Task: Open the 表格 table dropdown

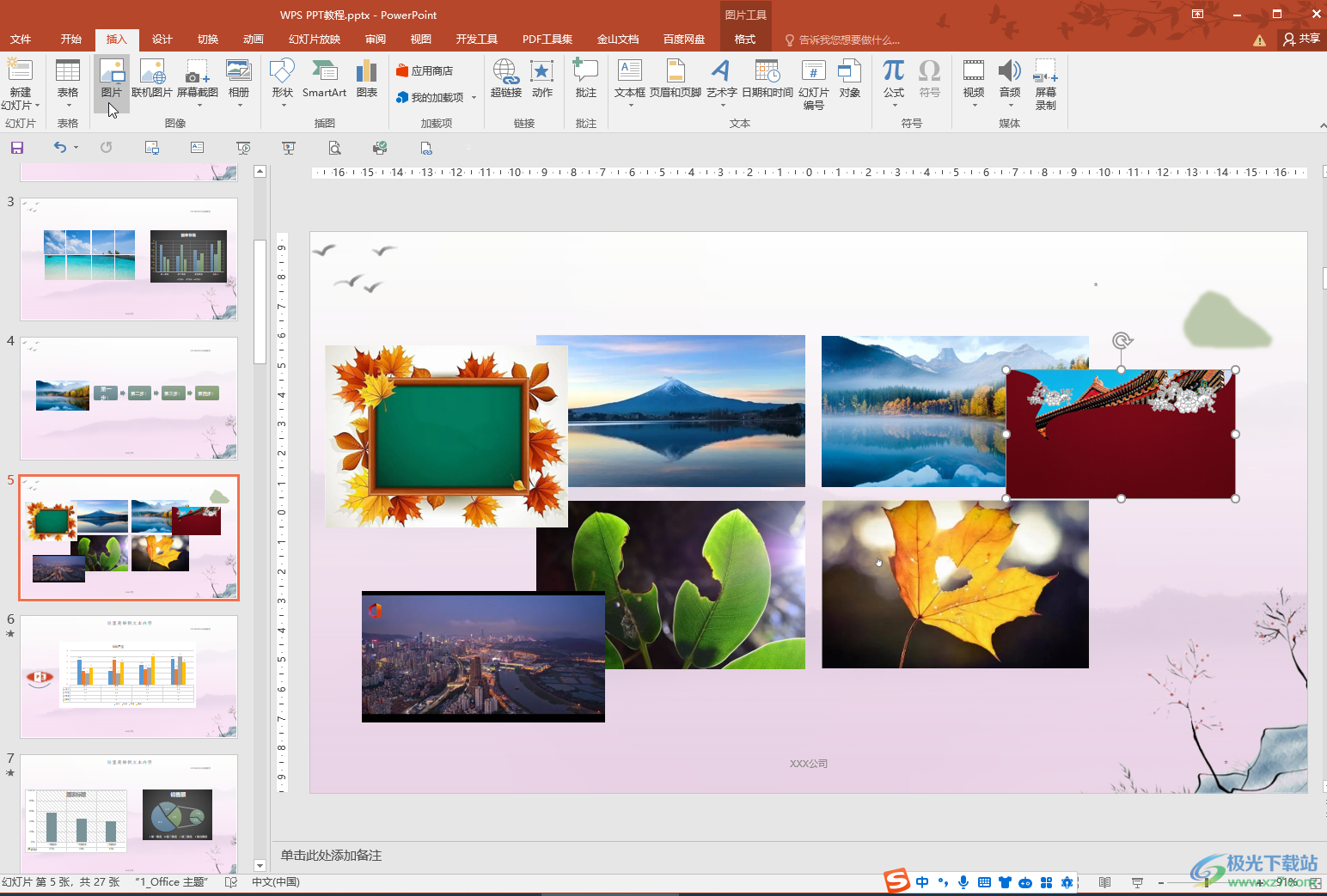Action: click(x=68, y=83)
